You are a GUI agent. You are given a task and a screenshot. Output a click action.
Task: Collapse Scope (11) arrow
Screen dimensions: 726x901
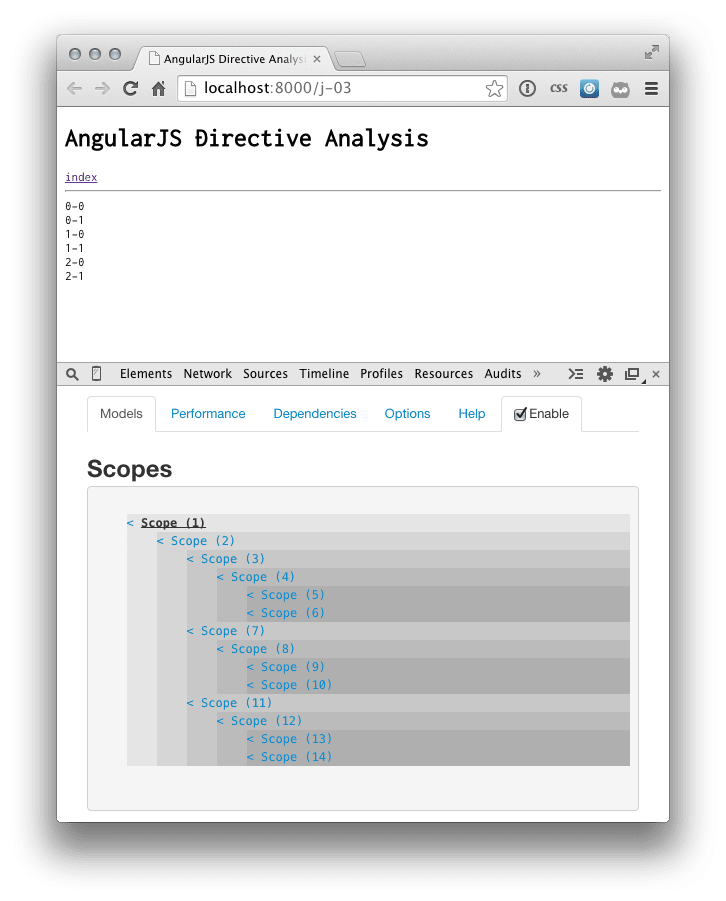190,703
